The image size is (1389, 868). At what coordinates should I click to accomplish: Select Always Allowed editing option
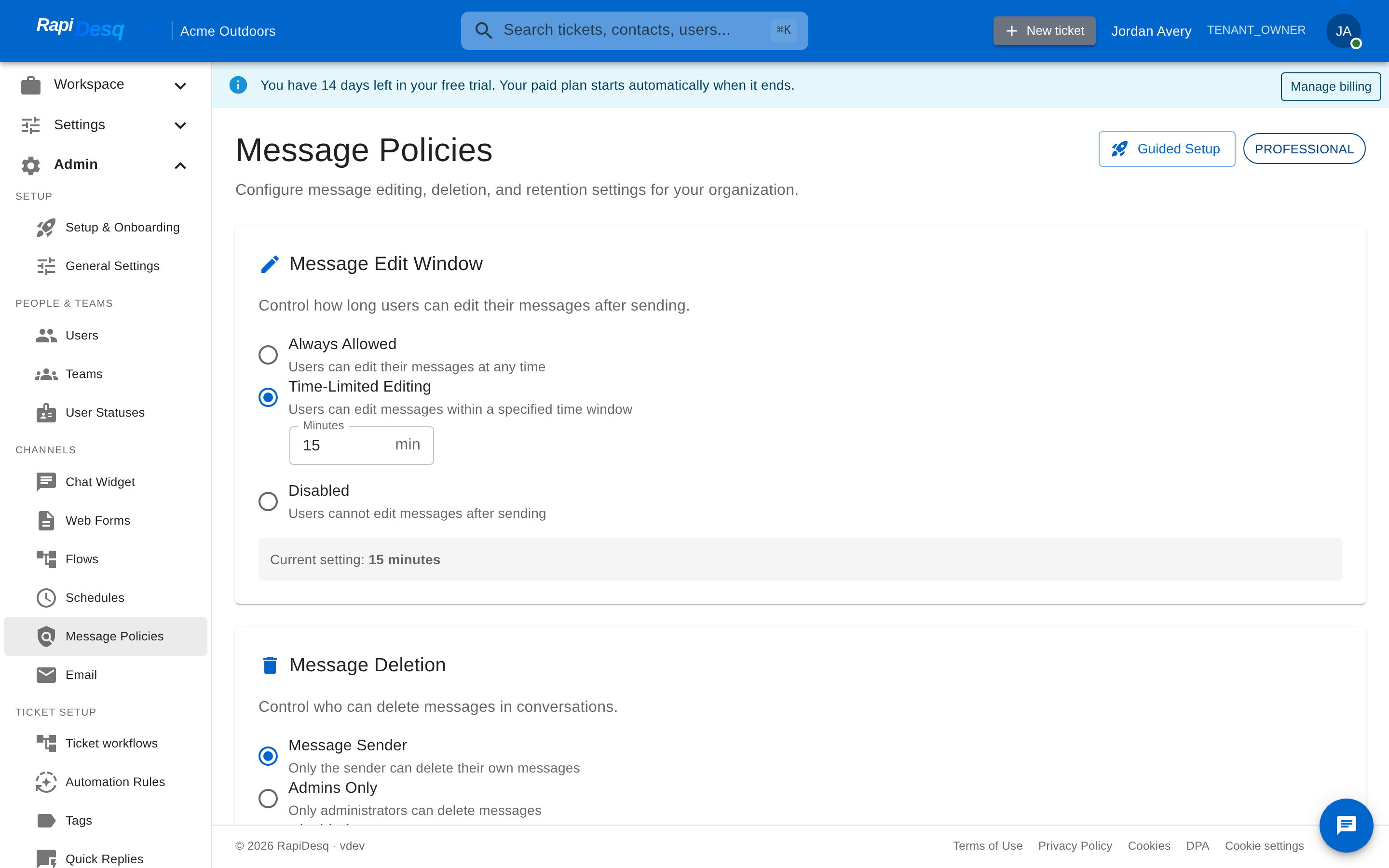[268, 355]
